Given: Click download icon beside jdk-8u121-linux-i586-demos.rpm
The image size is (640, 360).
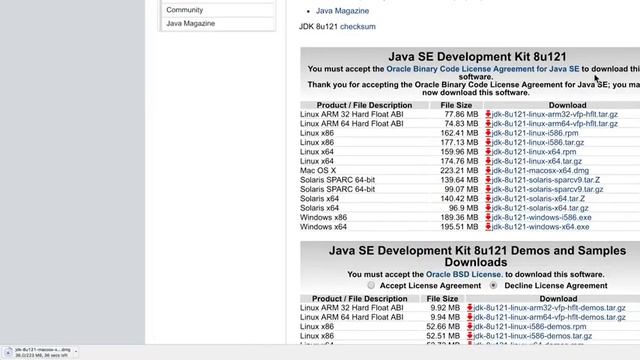Looking at the screenshot, I should (470, 327).
